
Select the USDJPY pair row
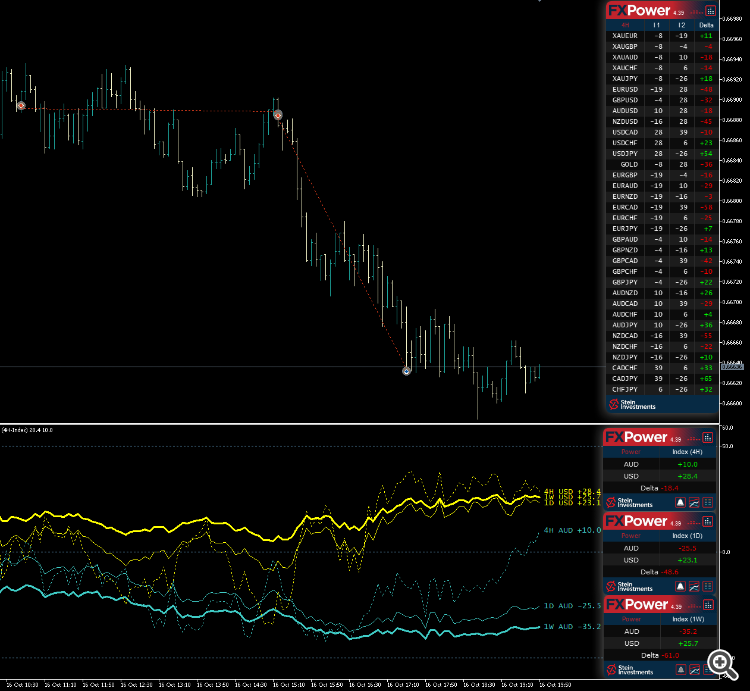pos(662,154)
